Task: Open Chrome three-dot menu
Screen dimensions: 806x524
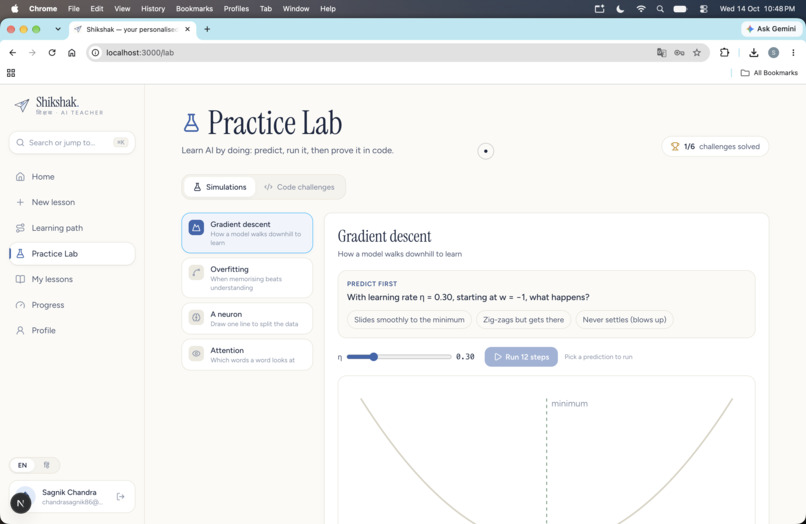Action: (793, 52)
